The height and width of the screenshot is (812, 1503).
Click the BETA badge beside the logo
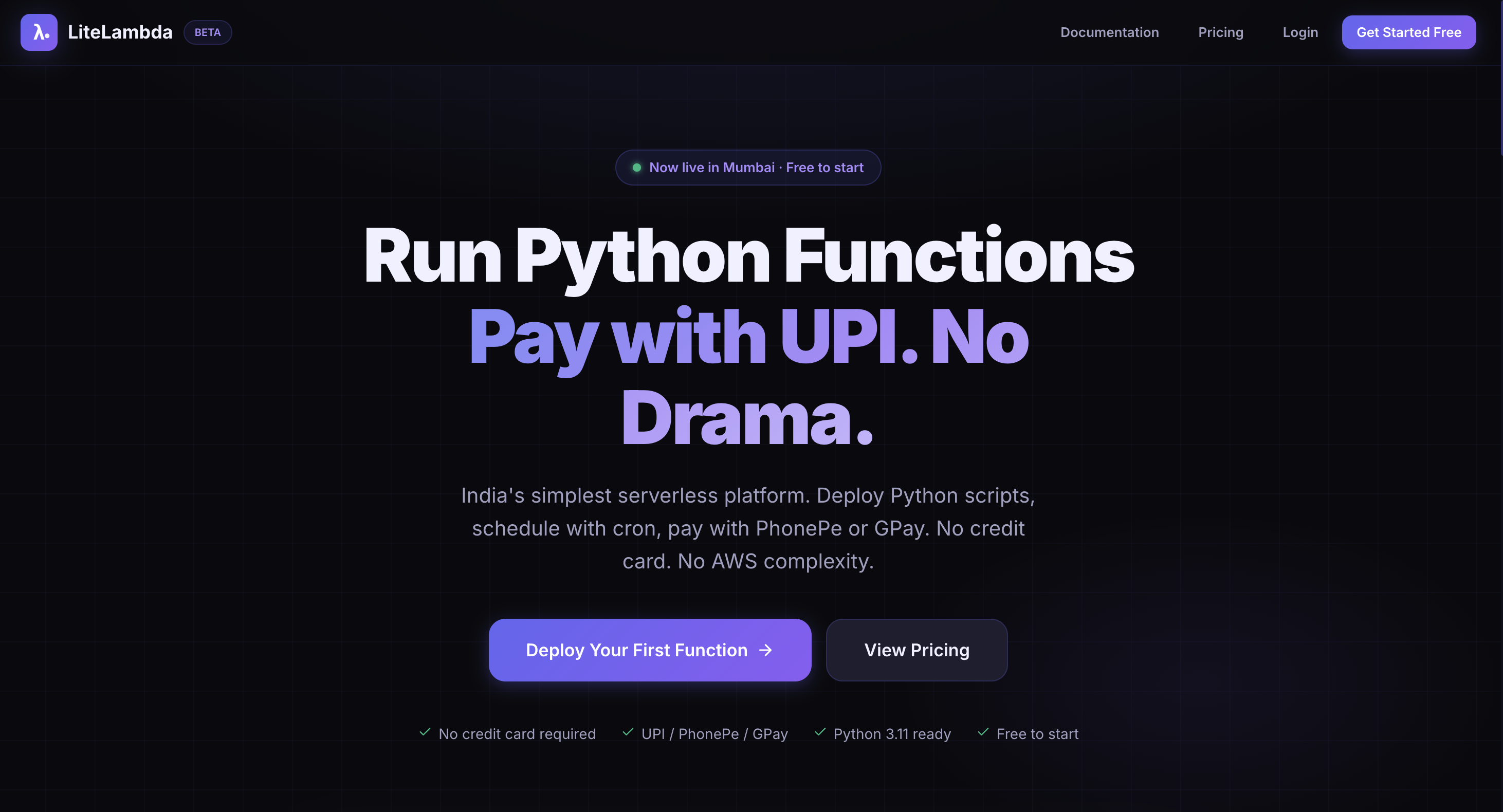click(207, 32)
